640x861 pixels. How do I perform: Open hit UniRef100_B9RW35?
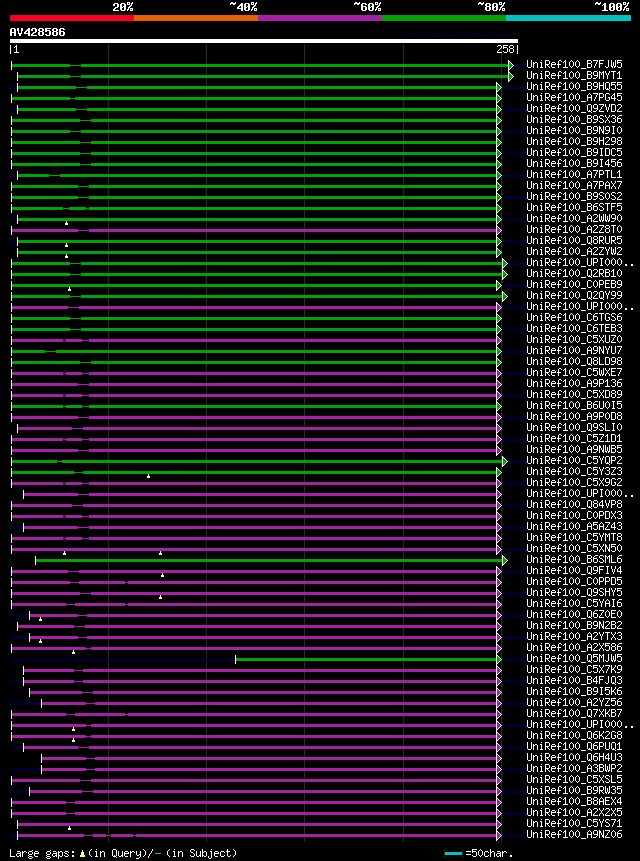[574, 790]
